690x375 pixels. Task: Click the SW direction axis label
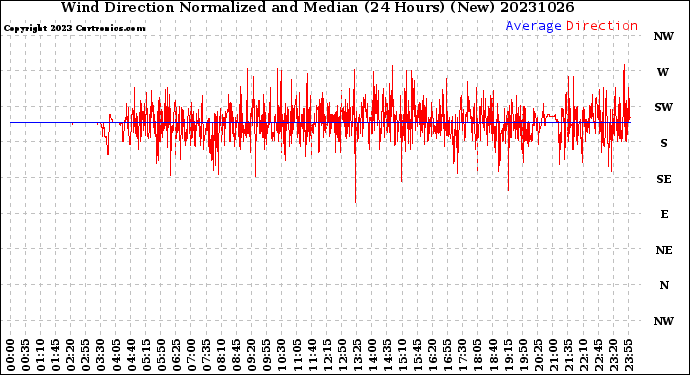[x=664, y=107]
